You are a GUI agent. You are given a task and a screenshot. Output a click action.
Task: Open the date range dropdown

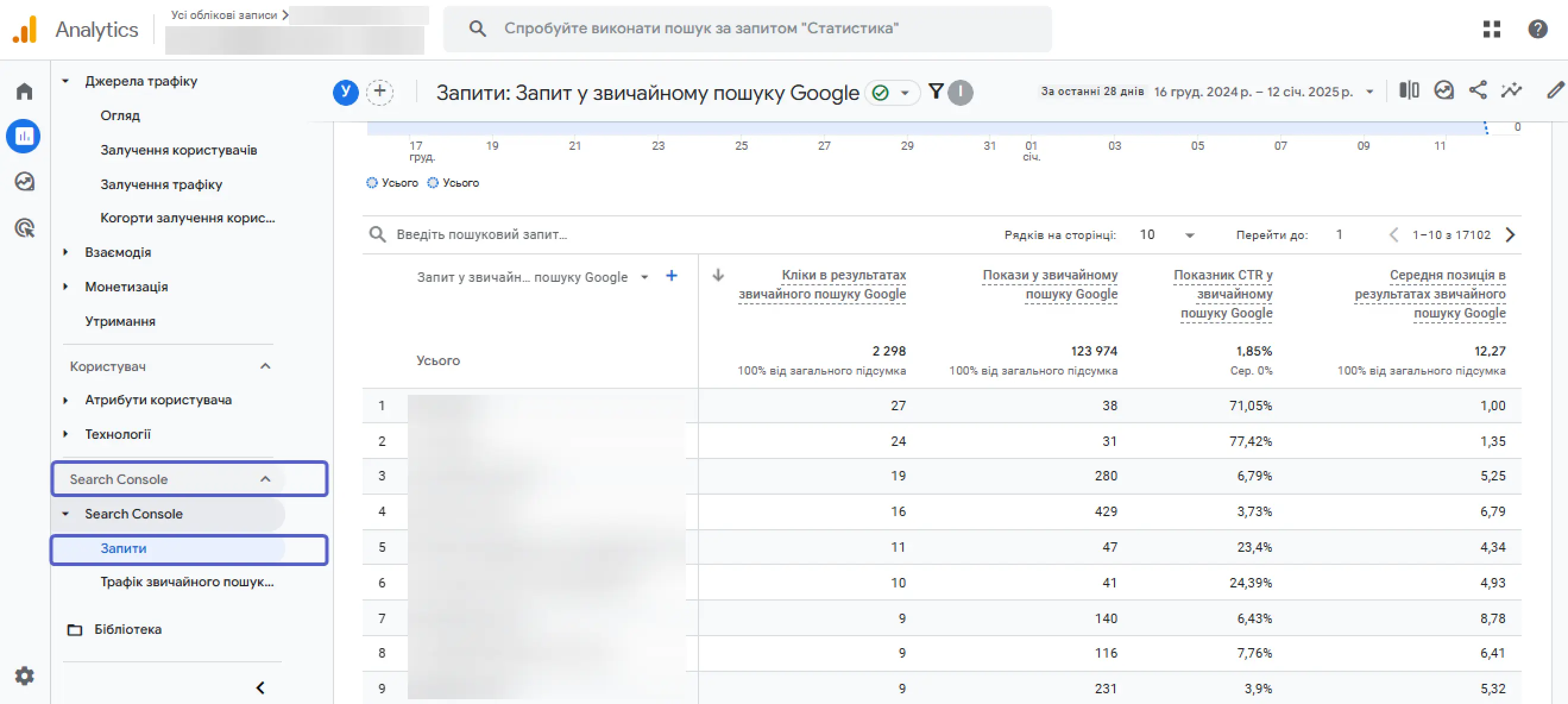click(x=1369, y=92)
